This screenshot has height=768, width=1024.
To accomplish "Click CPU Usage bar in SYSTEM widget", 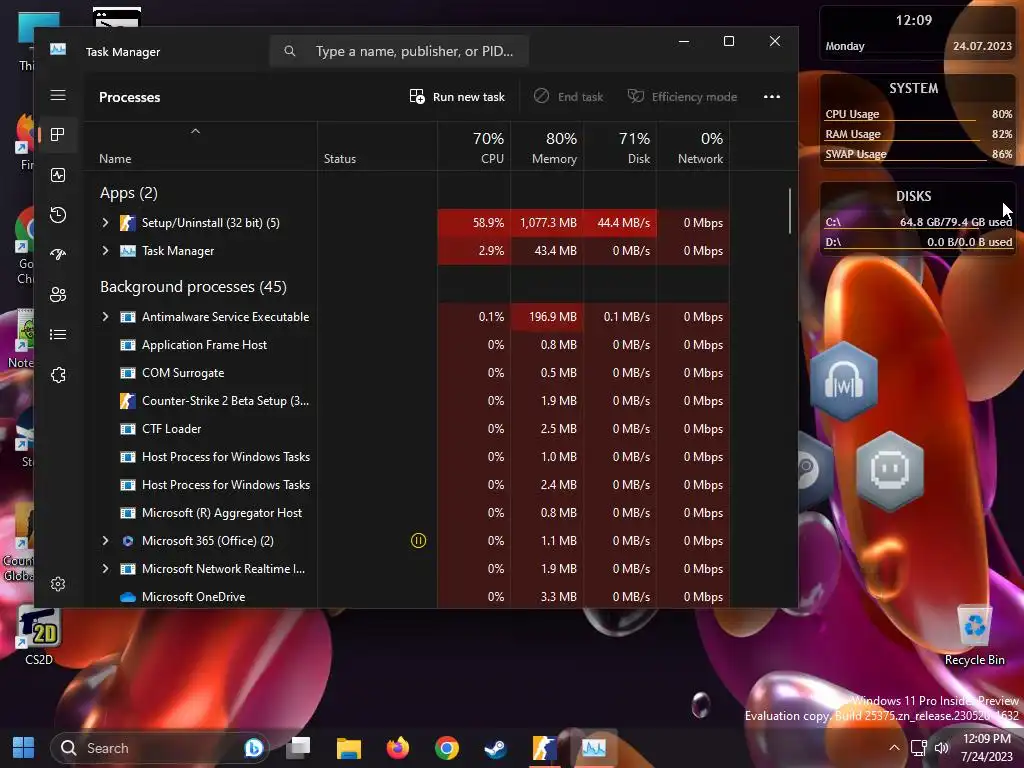I will (x=918, y=114).
